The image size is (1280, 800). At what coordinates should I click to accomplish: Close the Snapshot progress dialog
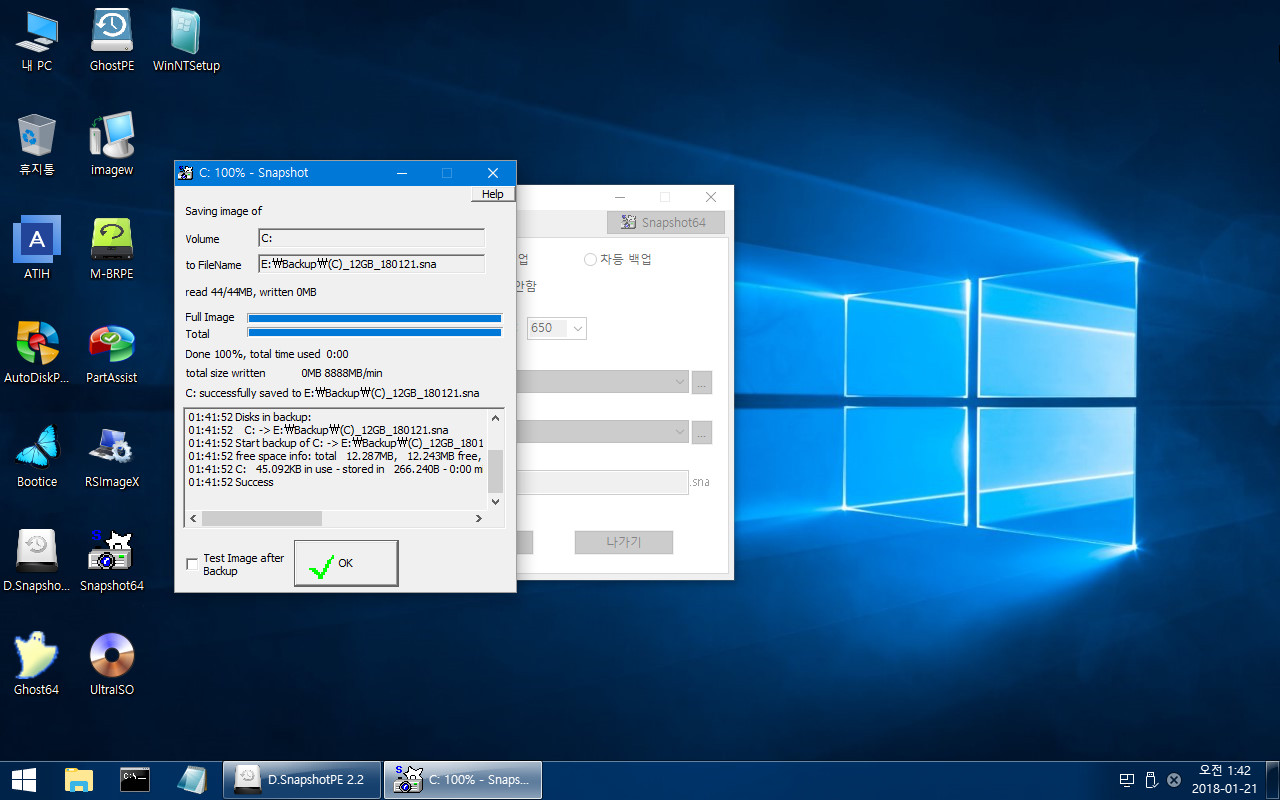pos(493,173)
